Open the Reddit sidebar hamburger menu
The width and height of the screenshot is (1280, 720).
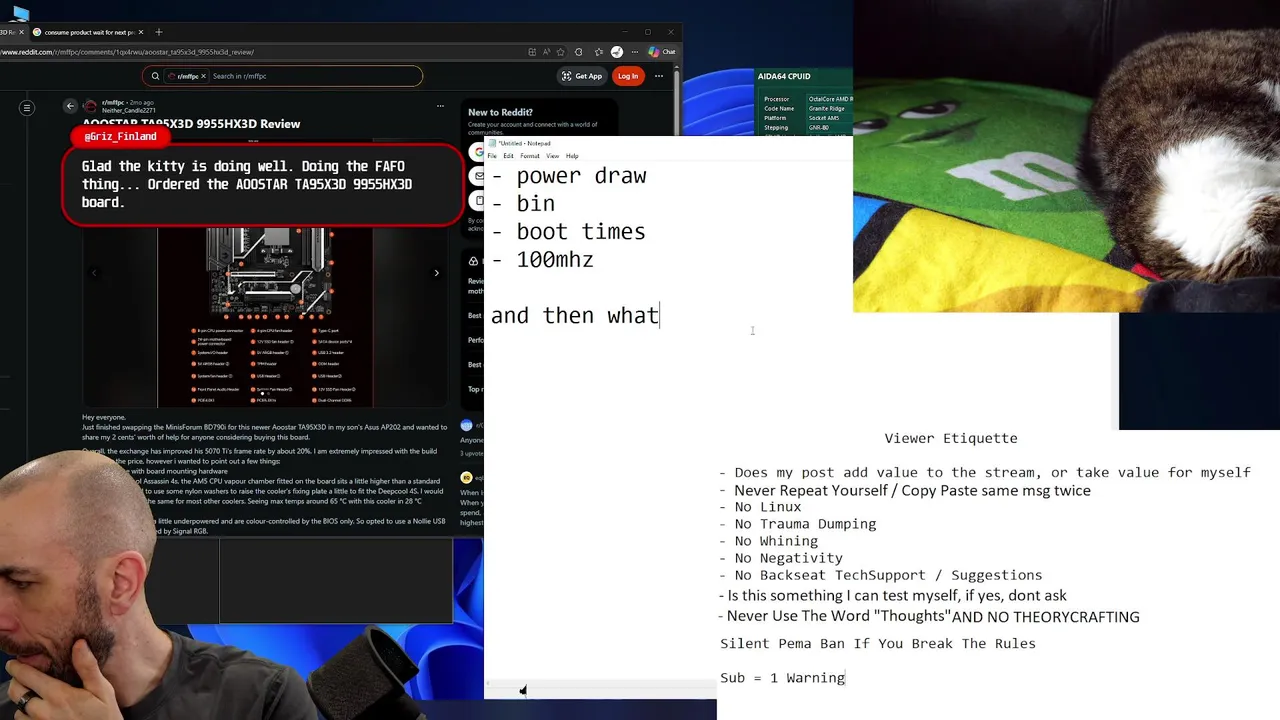coord(27,107)
